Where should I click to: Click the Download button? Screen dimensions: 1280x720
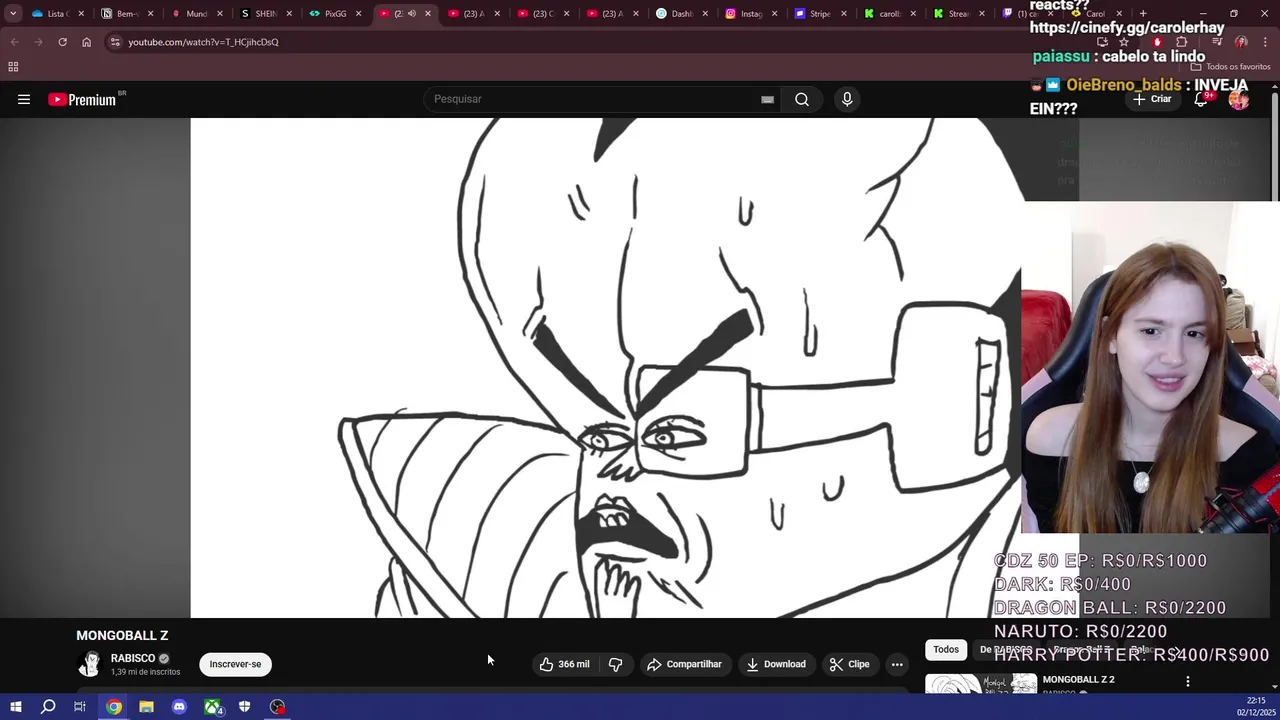pos(776,664)
